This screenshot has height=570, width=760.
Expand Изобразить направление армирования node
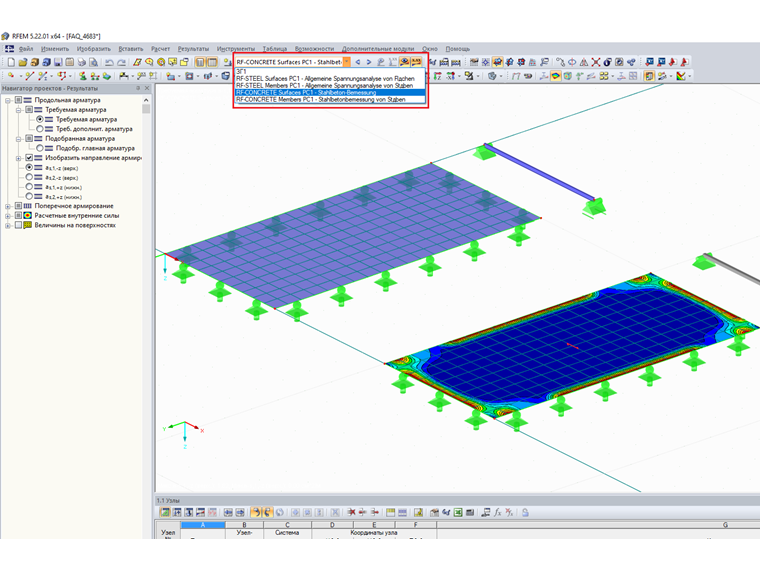[x=18, y=158]
